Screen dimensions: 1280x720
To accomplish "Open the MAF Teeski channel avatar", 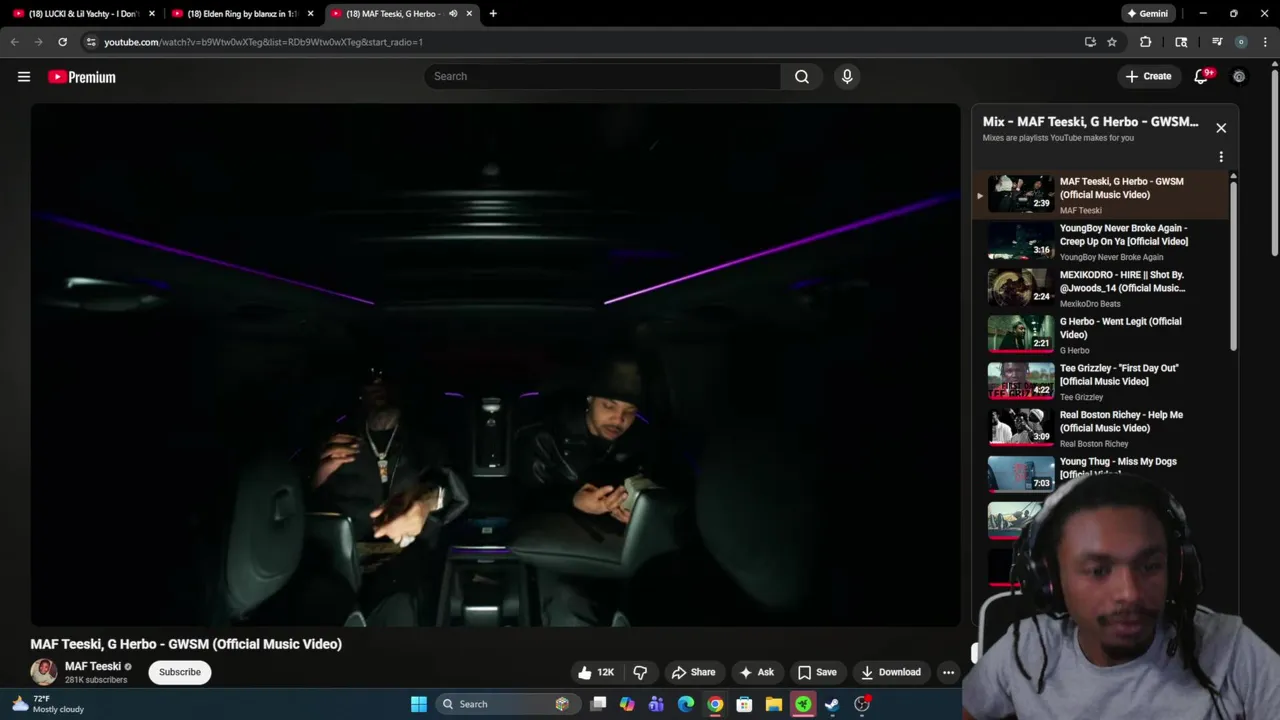I will 44,672.
